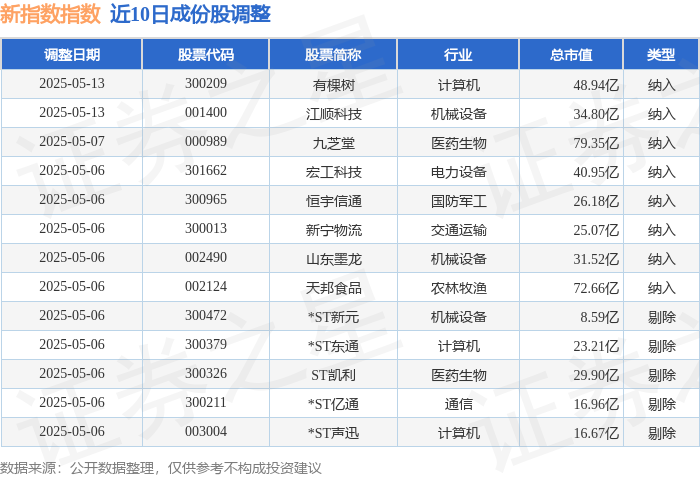Select stock name 有棵树
The image size is (700, 477).
point(333,84)
